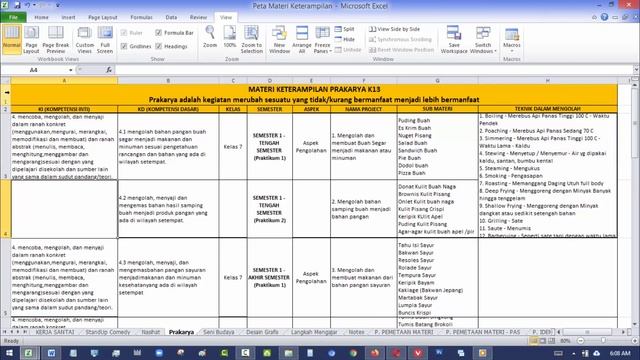Viewport: 640px width, 360px height.
Task: Switch to Nasihat sheet tab
Action: pos(151,332)
